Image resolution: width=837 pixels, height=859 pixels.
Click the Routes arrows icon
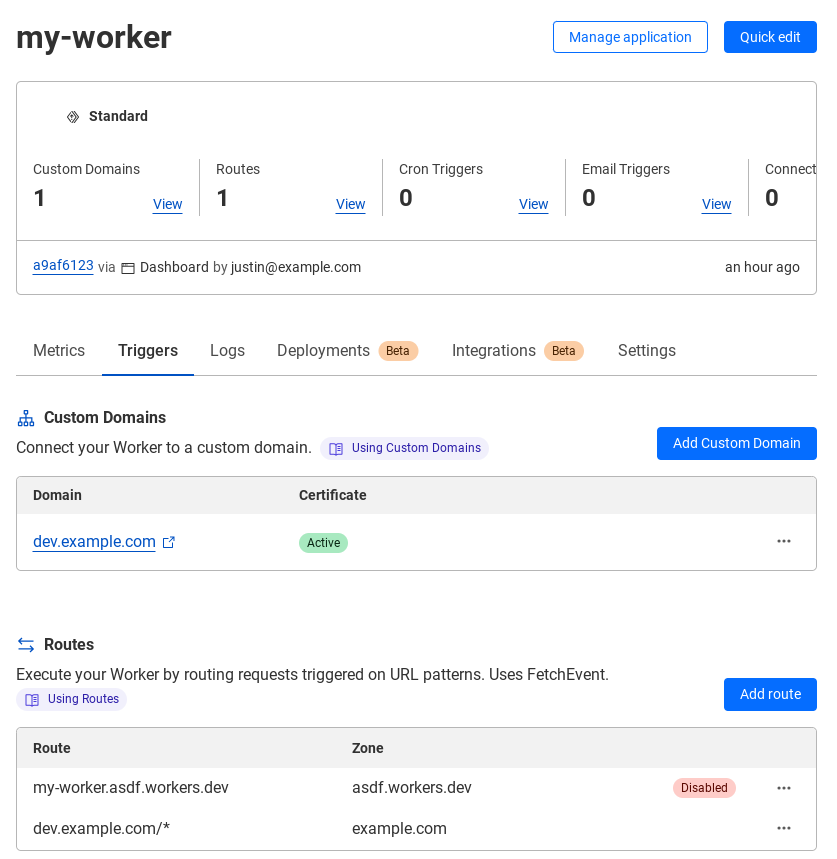(x=25, y=644)
